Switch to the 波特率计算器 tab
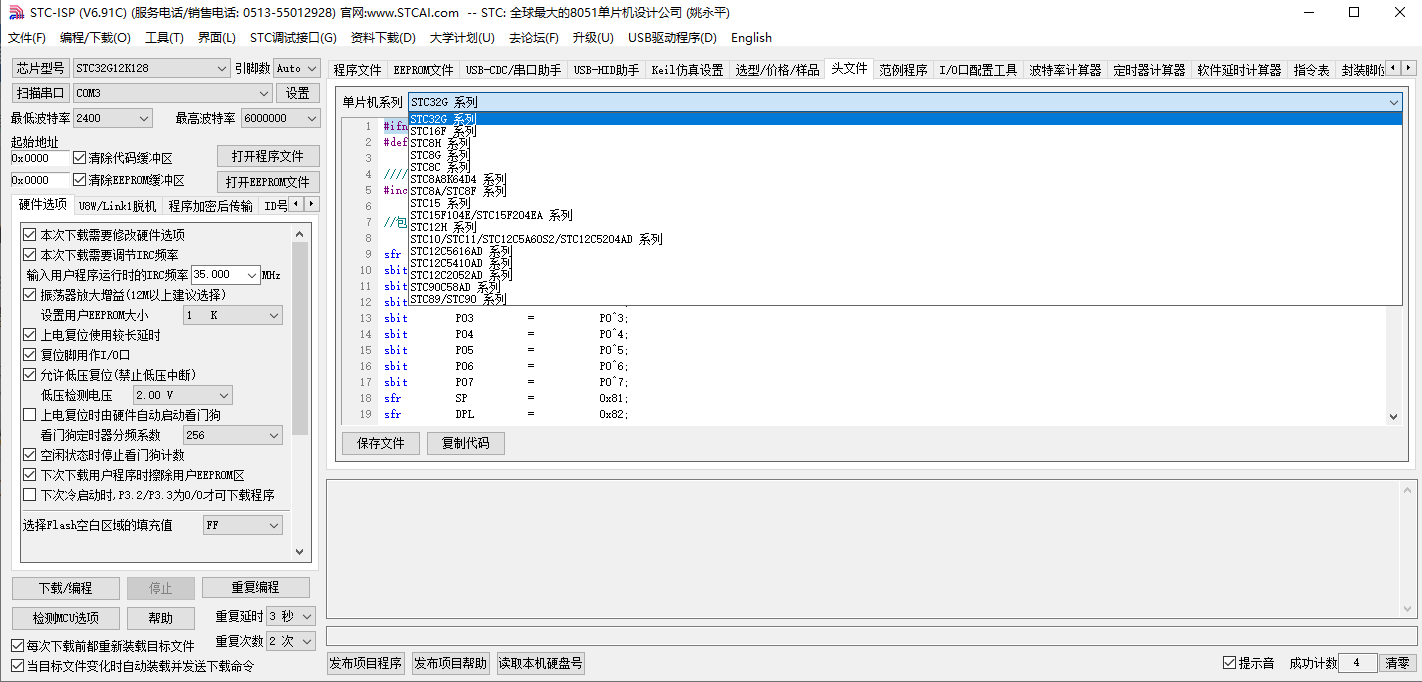1422x682 pixels. pyautogui.click(x=1065, y=70)
